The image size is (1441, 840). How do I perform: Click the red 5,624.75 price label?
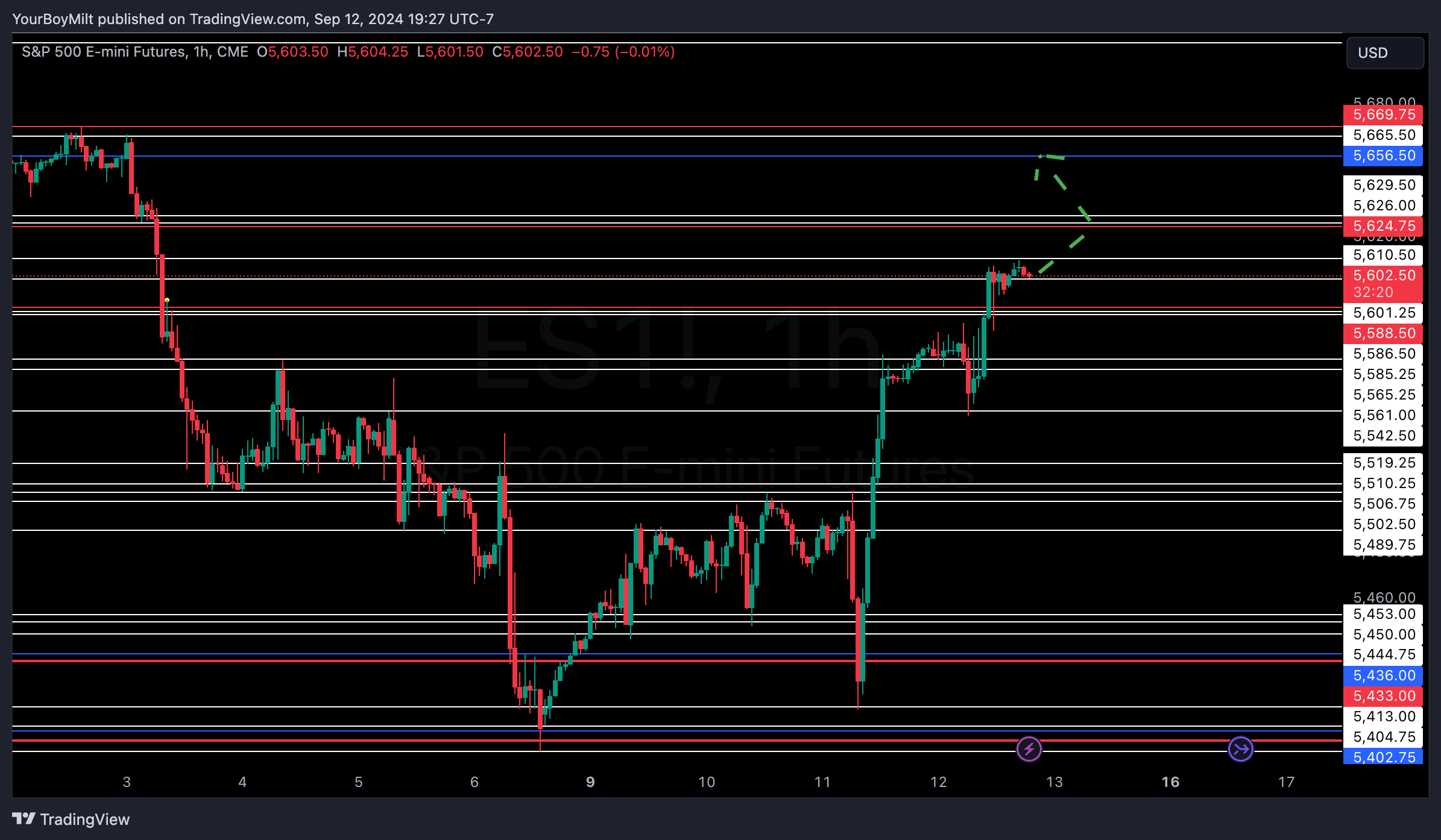(x=1383, y=226)
